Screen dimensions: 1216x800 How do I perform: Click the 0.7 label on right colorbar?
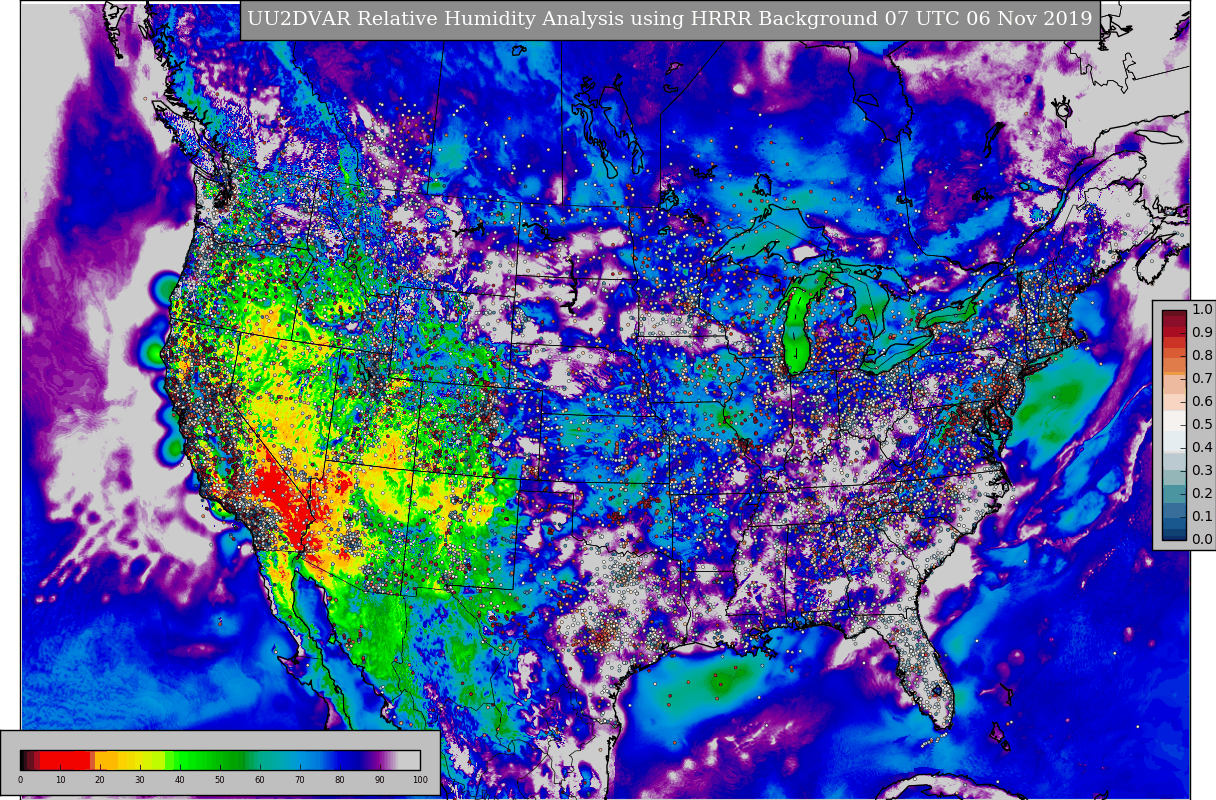point(1202,379)
